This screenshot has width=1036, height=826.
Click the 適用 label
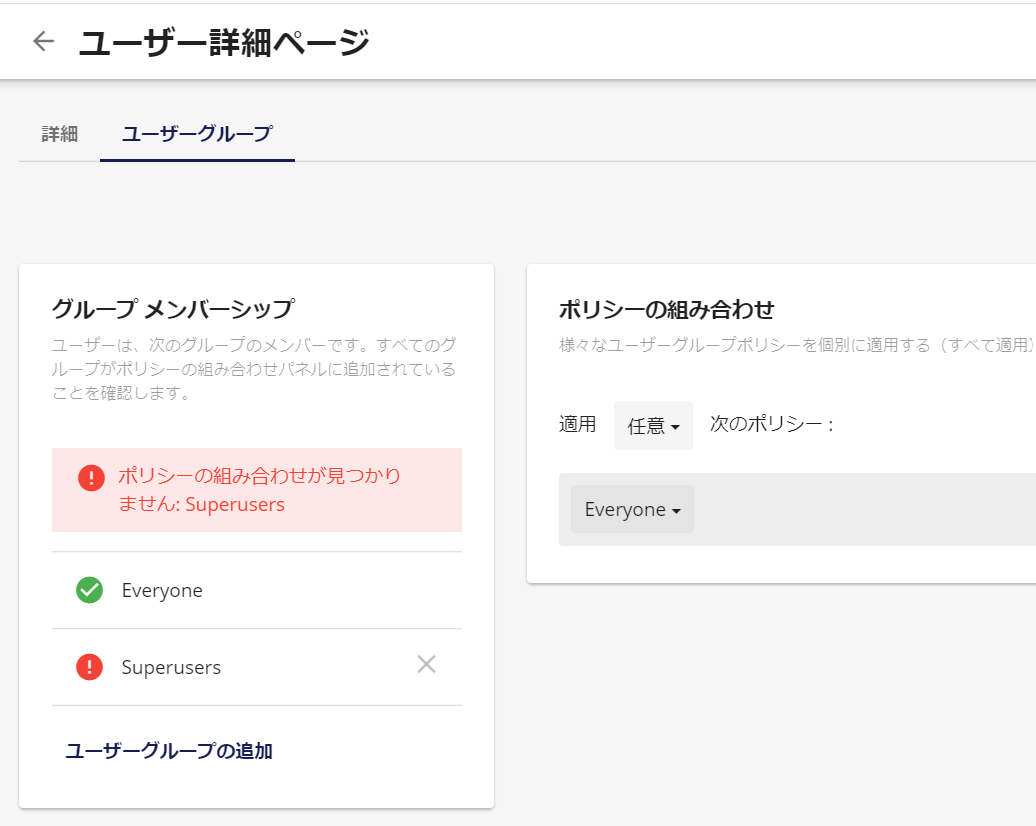coord(577,424)
